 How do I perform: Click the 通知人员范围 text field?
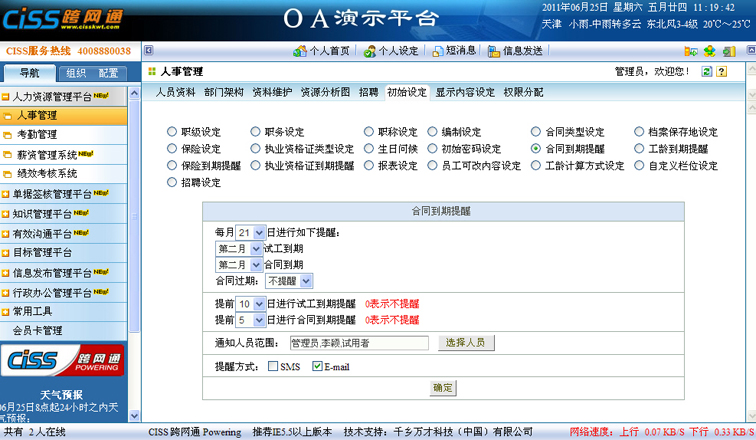[358, 343]
